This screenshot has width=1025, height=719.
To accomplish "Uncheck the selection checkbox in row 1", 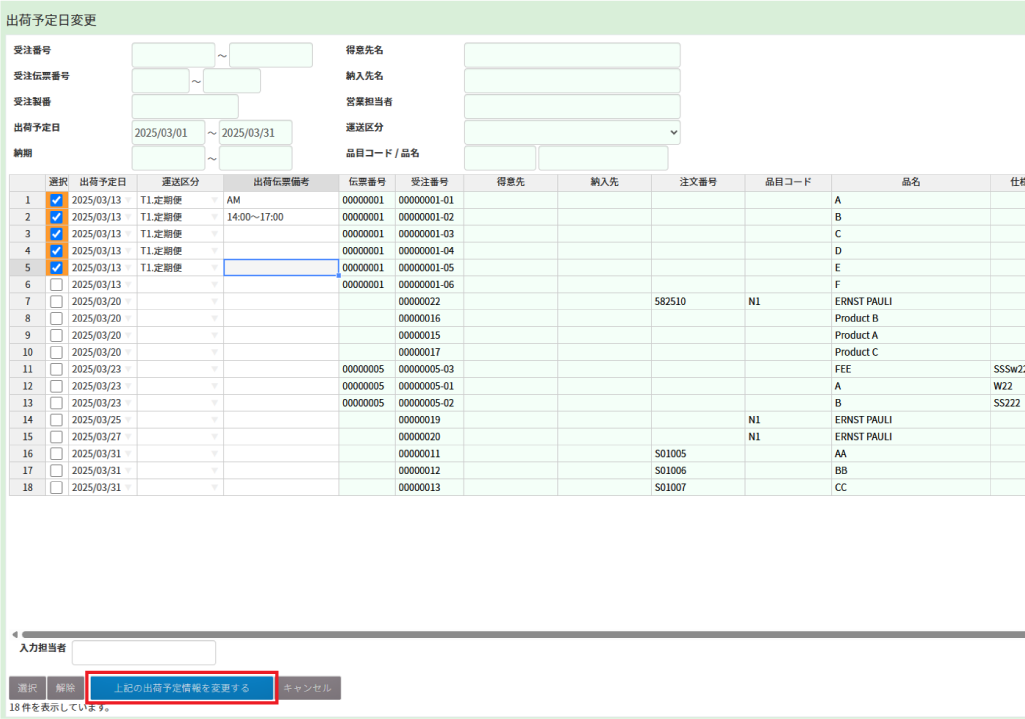I will 56,200.
